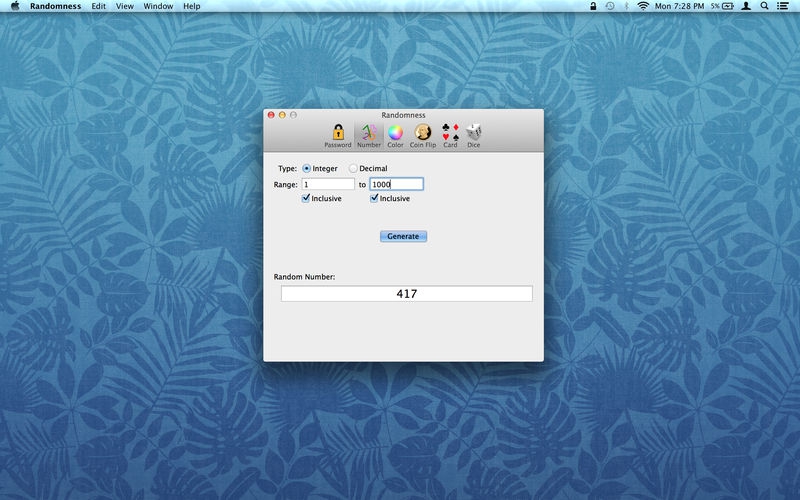Screen dimensions: 800x500
Task: Toggle Inclusive checkbox under range end
Action: [x=374, y=198]
